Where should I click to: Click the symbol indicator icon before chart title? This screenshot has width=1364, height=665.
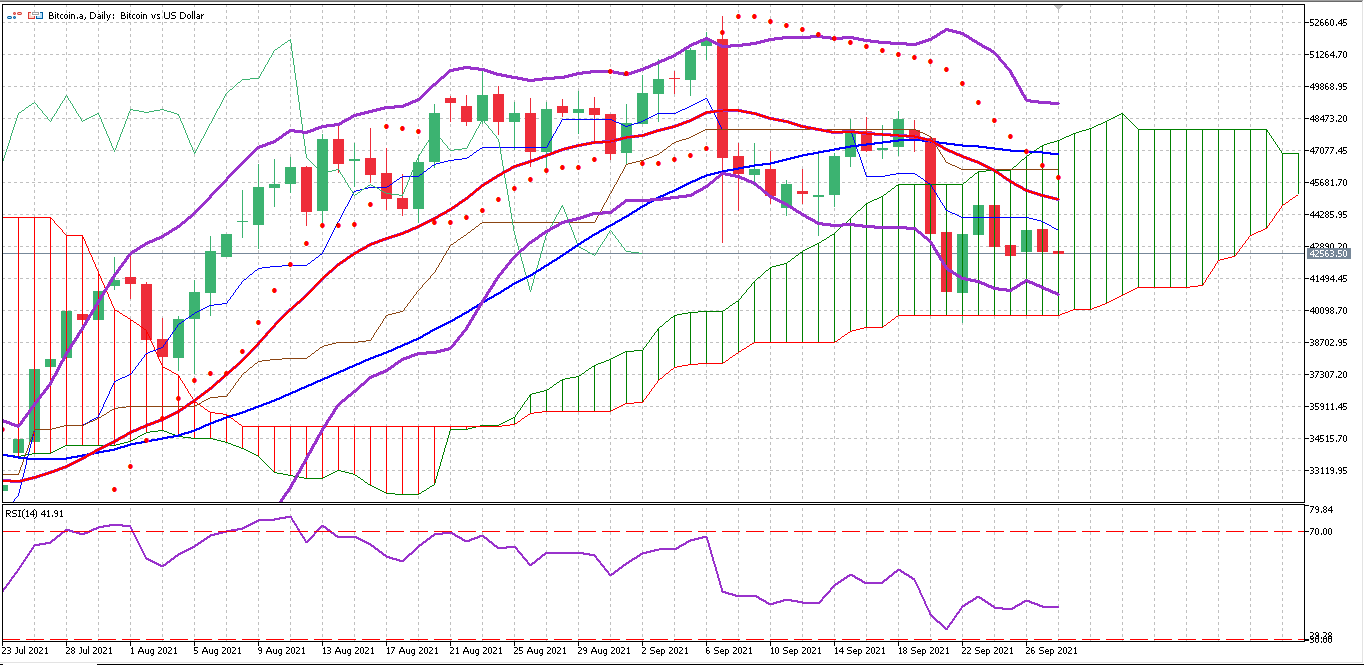point(16,15)
